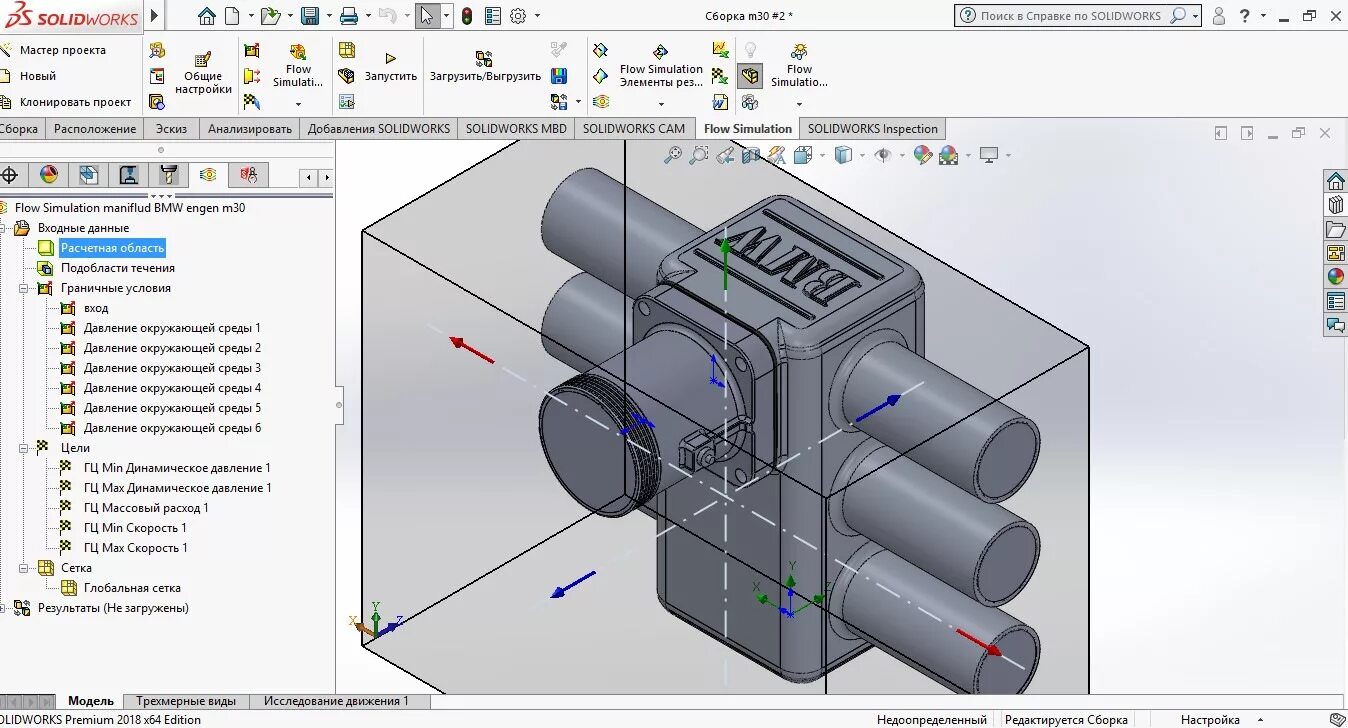
Task: Click the traffic light rebuild icon
Action: click(x=467, y=16)
